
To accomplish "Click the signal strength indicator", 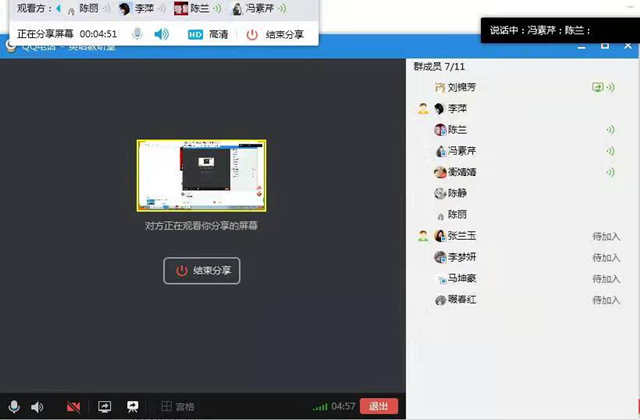I will coord(320,407).
